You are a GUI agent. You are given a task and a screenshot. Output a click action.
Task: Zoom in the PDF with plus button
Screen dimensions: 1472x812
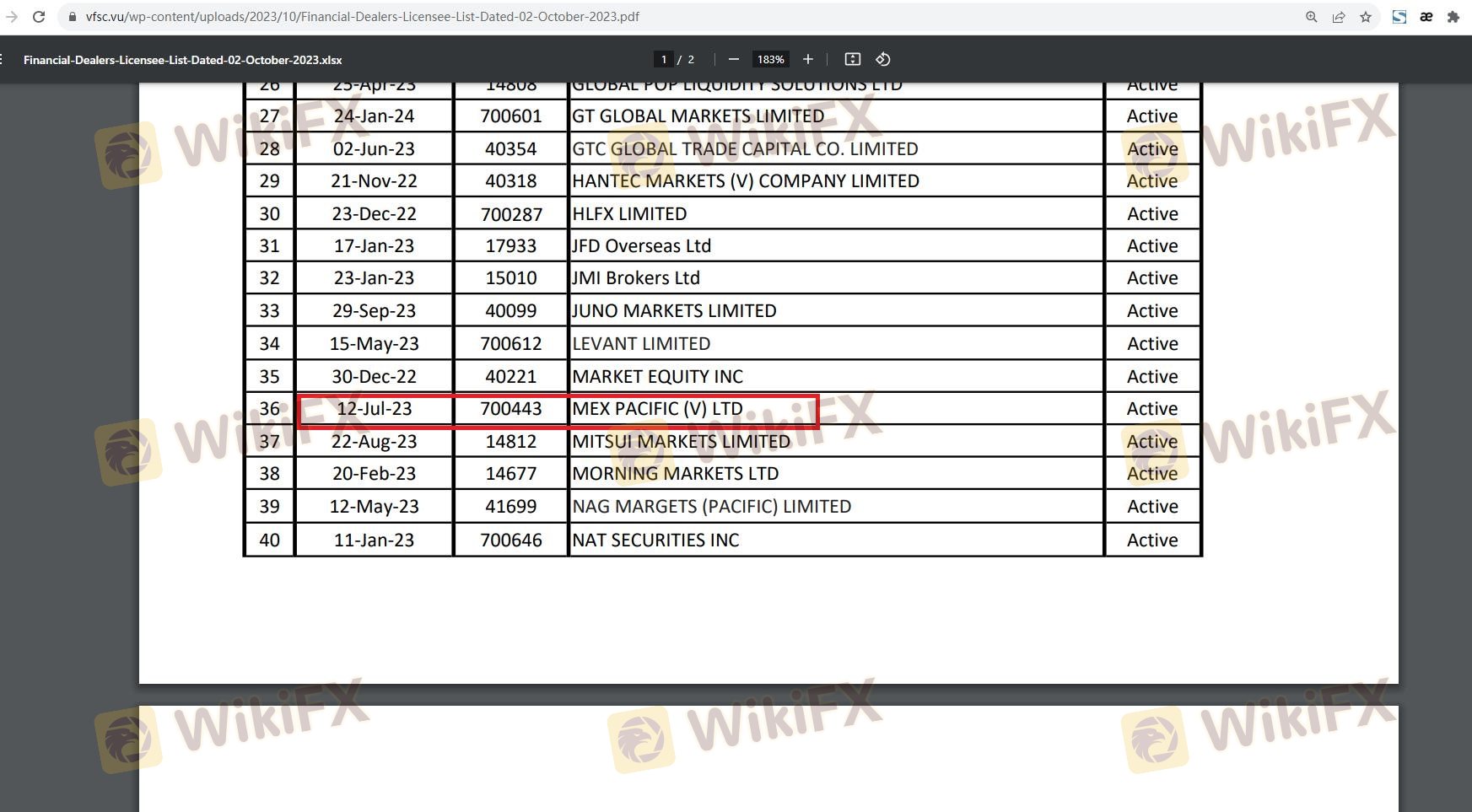(x=807, y=59)
